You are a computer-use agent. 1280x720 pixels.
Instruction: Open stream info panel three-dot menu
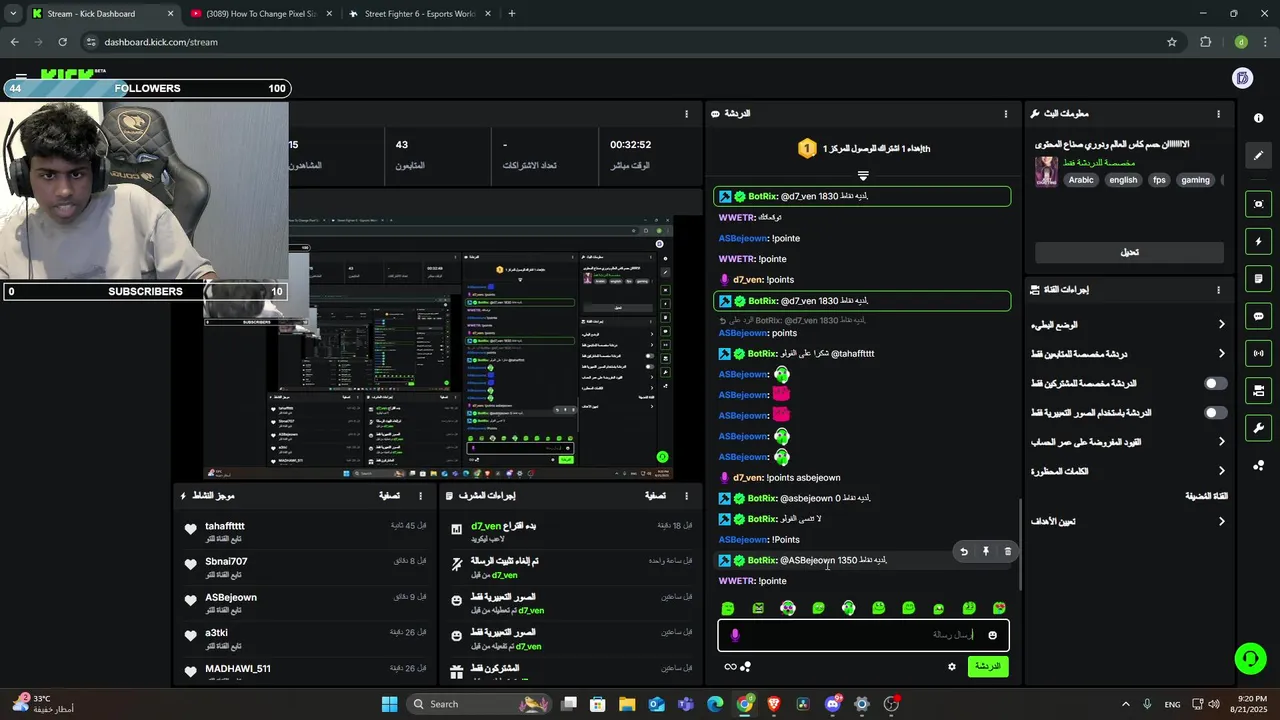[x=1218, y=114]
